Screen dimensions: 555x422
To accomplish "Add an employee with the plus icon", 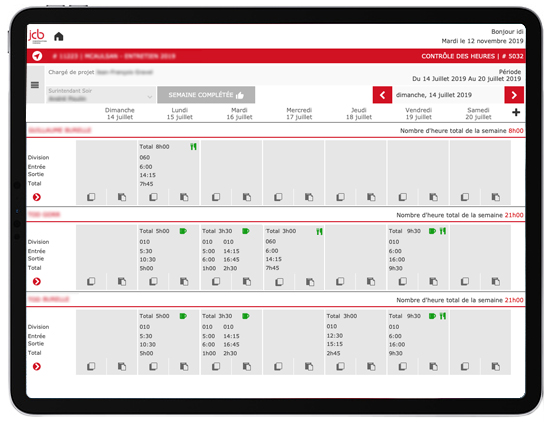I will [516, 112].
